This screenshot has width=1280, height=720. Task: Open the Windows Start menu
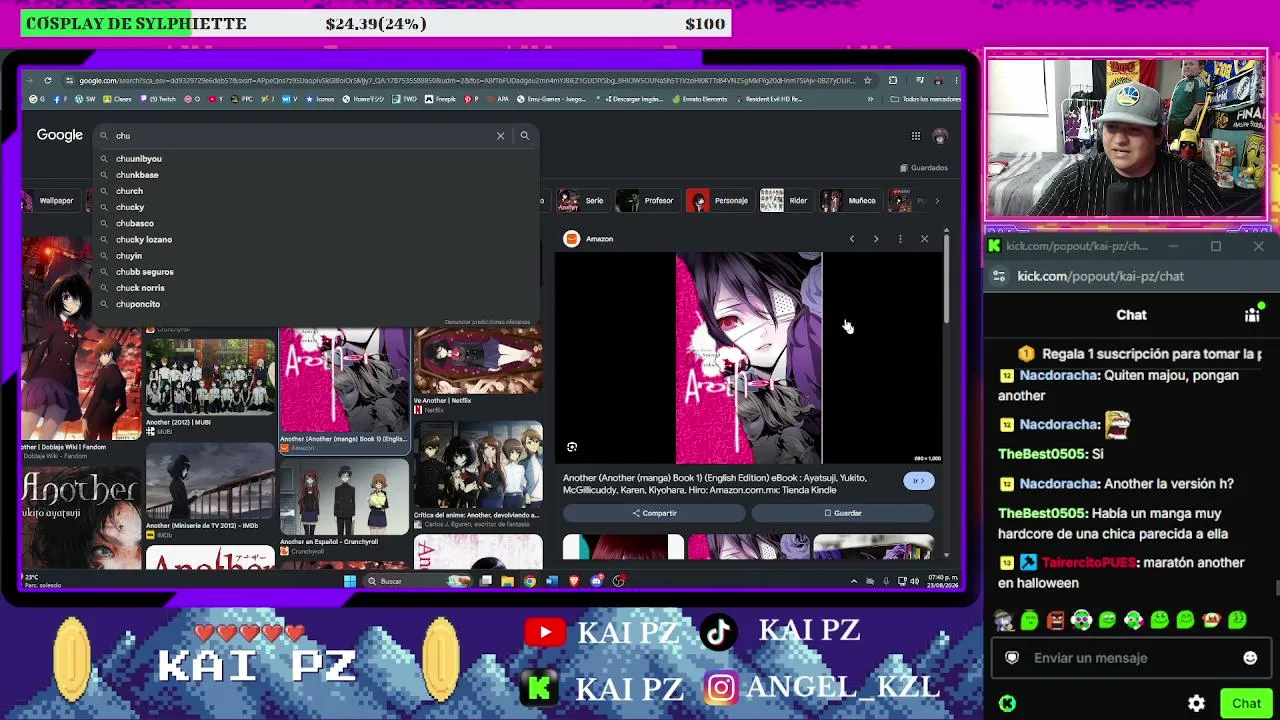(349, 581)
